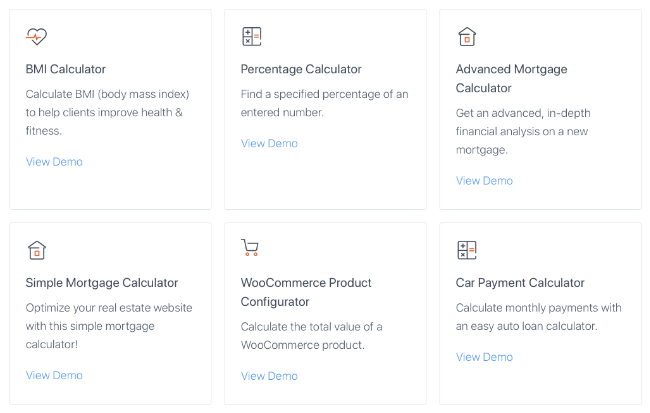The width and height of the screenshot is (650, 413).
Task: Click the heartbeat icon on BMI Calculator card
Action: [36, 36]
